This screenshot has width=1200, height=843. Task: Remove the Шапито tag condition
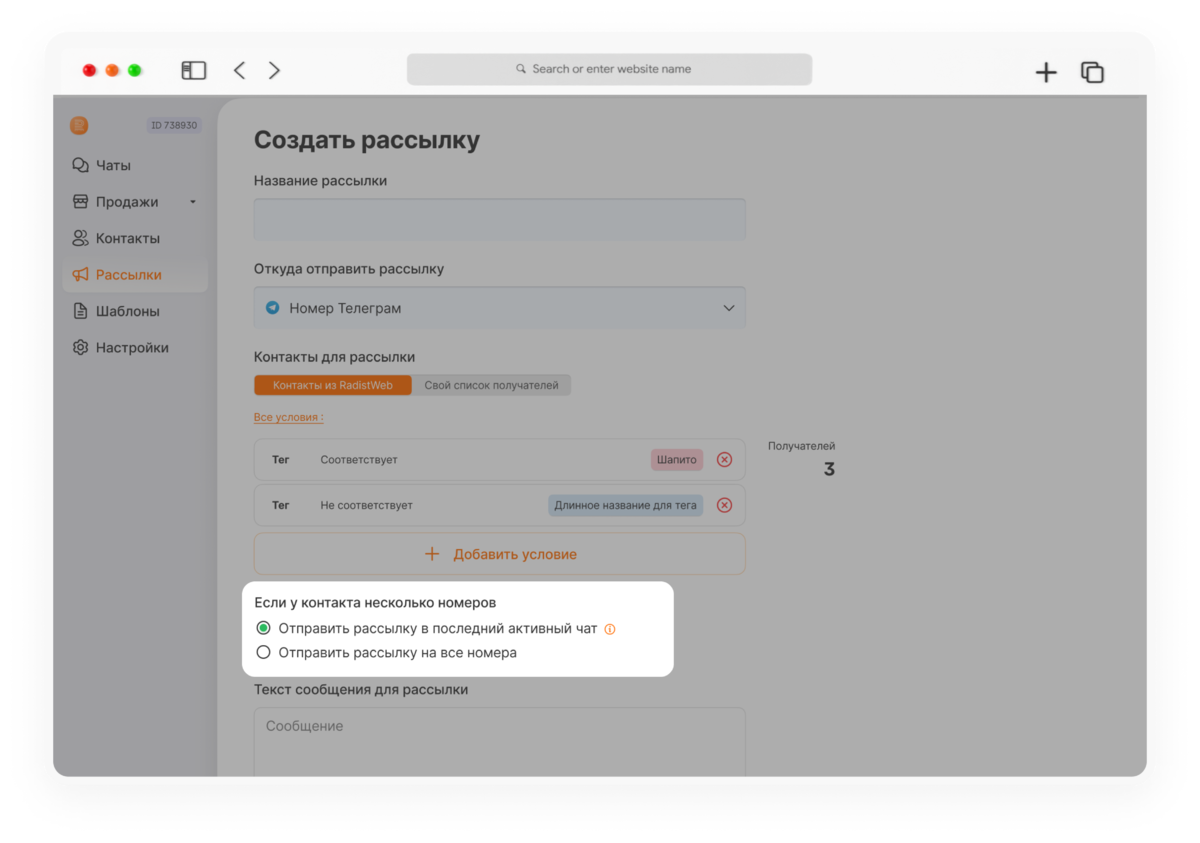[x=725, y=460]
